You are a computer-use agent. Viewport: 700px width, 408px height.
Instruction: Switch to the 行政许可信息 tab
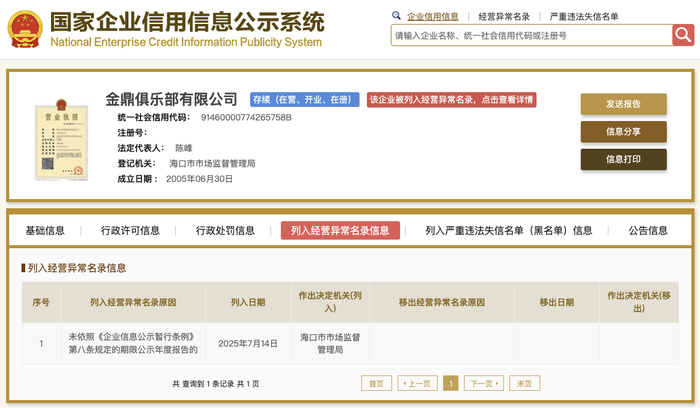(130, 230)
